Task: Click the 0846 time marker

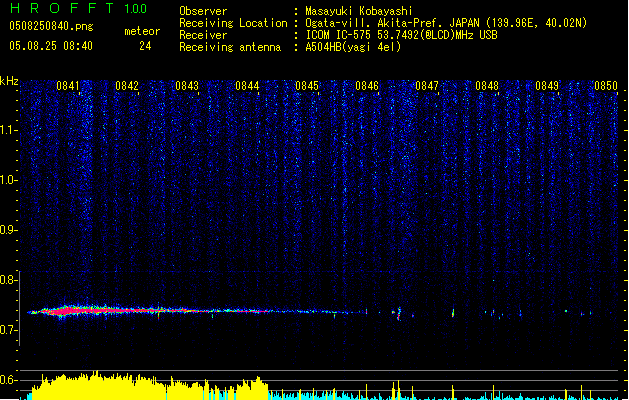Action: point(367,86)
